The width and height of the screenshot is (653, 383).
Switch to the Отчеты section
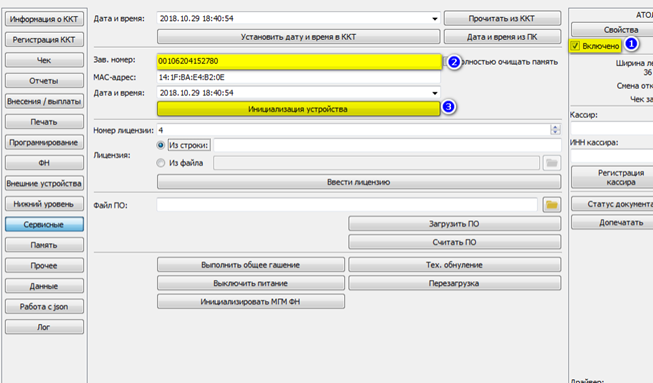point(44,81)
